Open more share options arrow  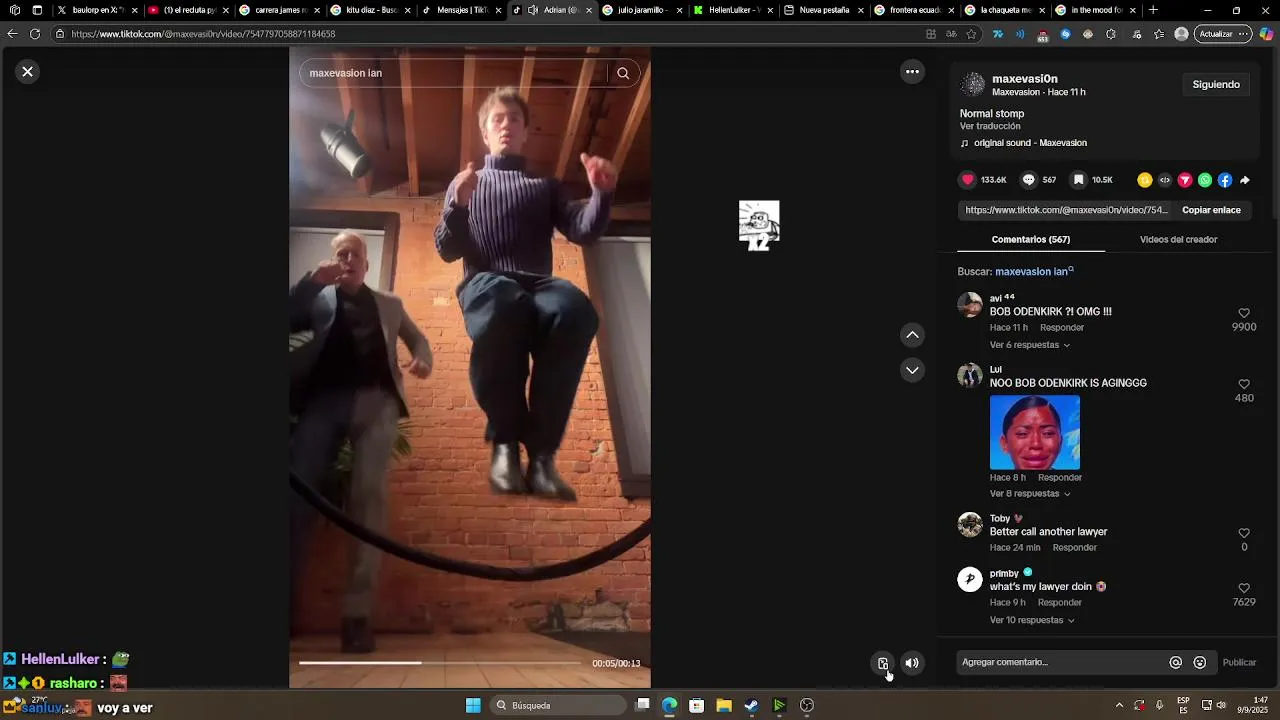1245,180
